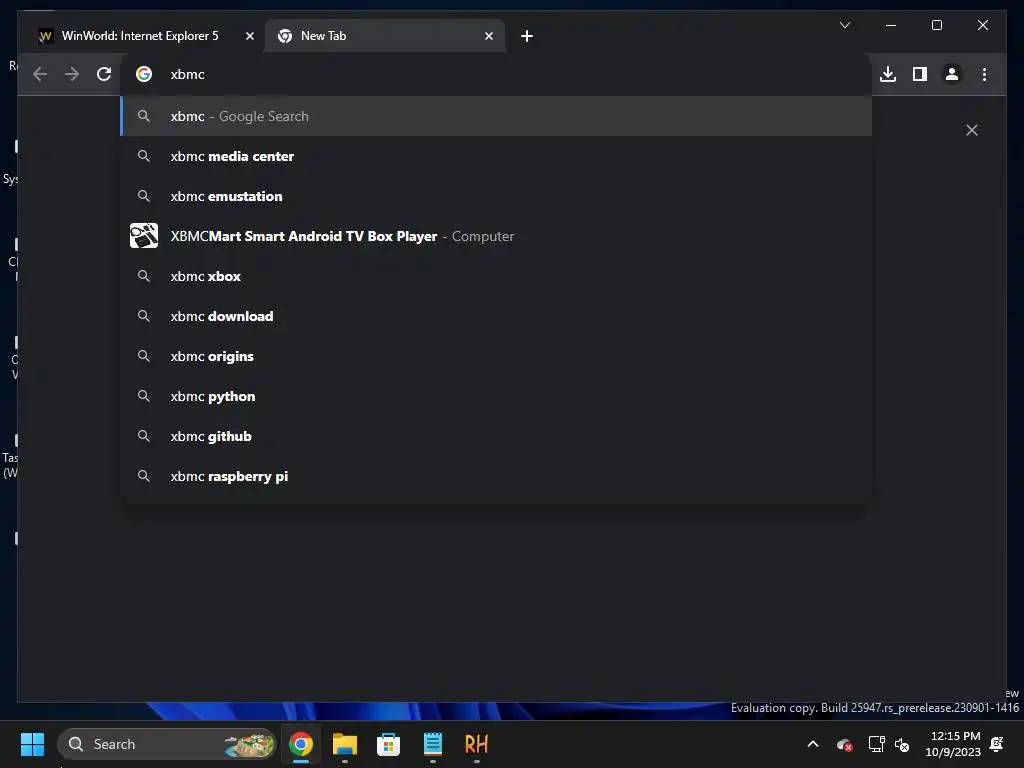
Task: Click the Chrome back arrow
Action: (40, 74)
